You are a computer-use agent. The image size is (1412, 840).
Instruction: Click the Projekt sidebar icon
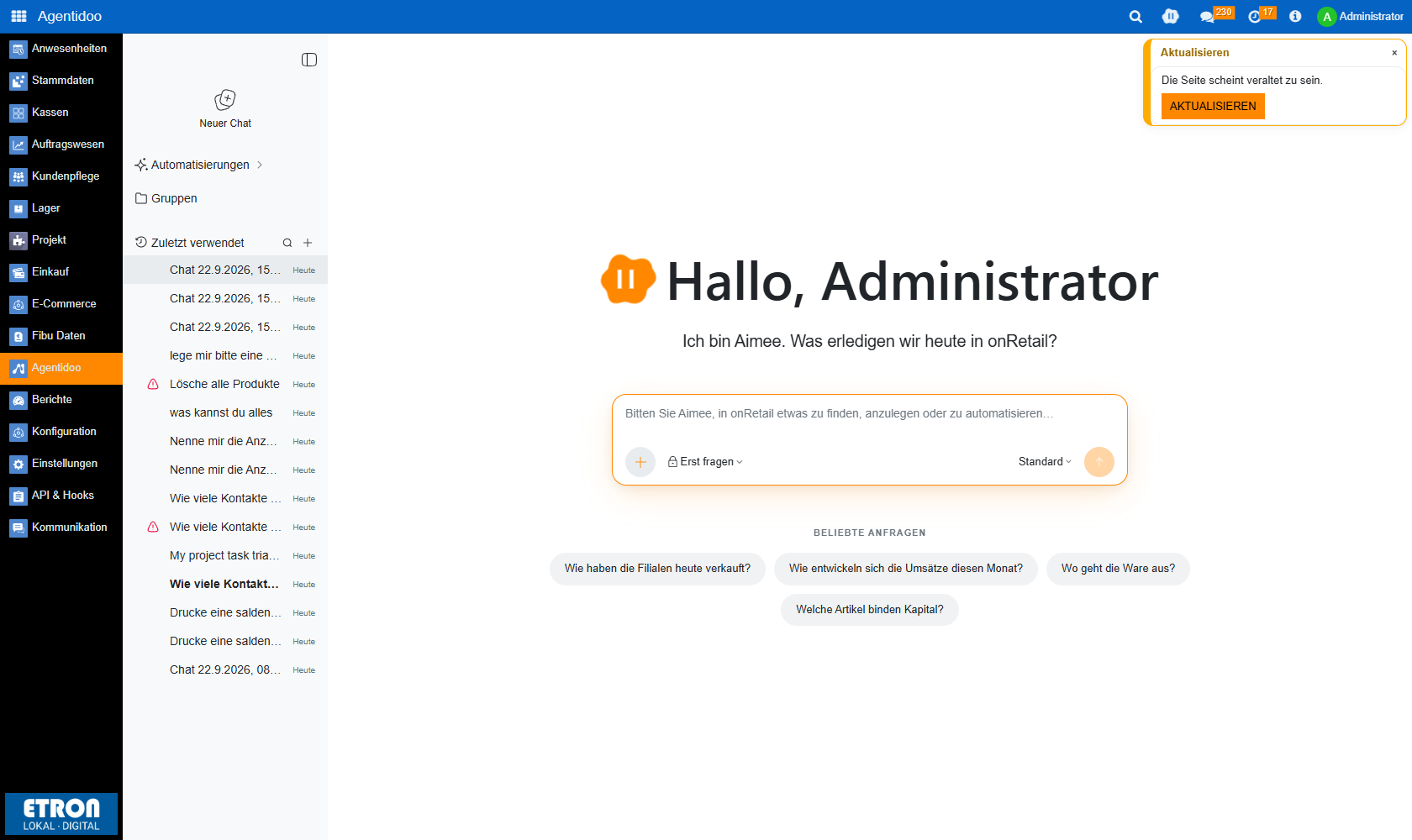point(18,240)
